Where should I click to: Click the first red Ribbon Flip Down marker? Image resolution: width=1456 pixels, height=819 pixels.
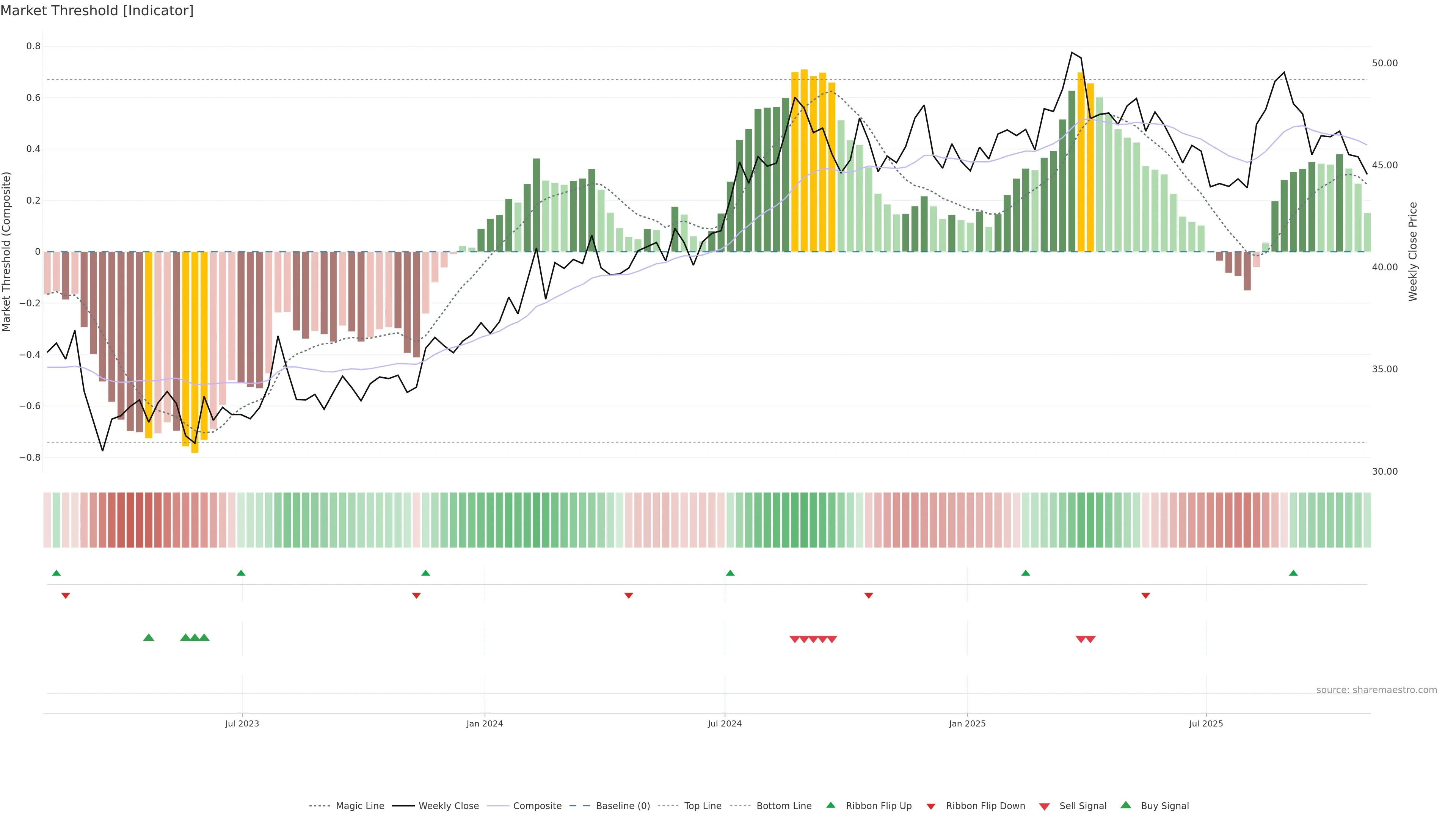[66, 596]
